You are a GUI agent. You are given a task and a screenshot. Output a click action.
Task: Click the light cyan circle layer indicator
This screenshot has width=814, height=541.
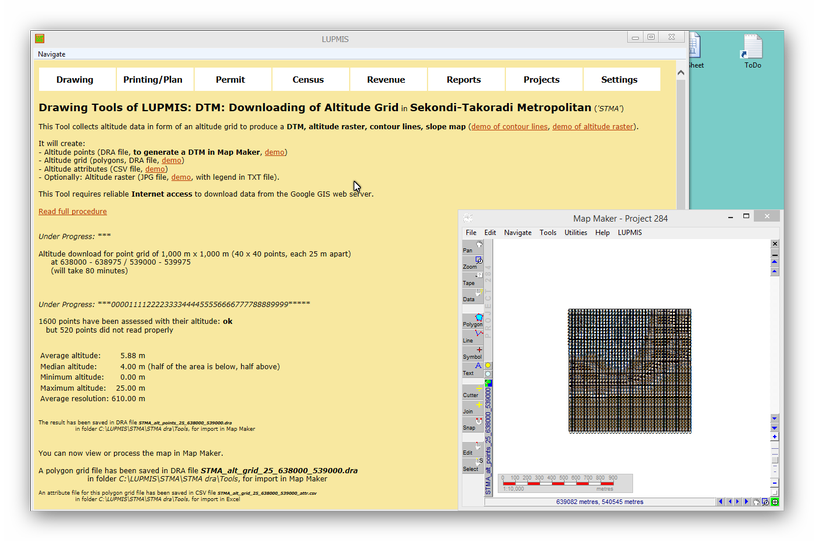click(x=488, y=374)
